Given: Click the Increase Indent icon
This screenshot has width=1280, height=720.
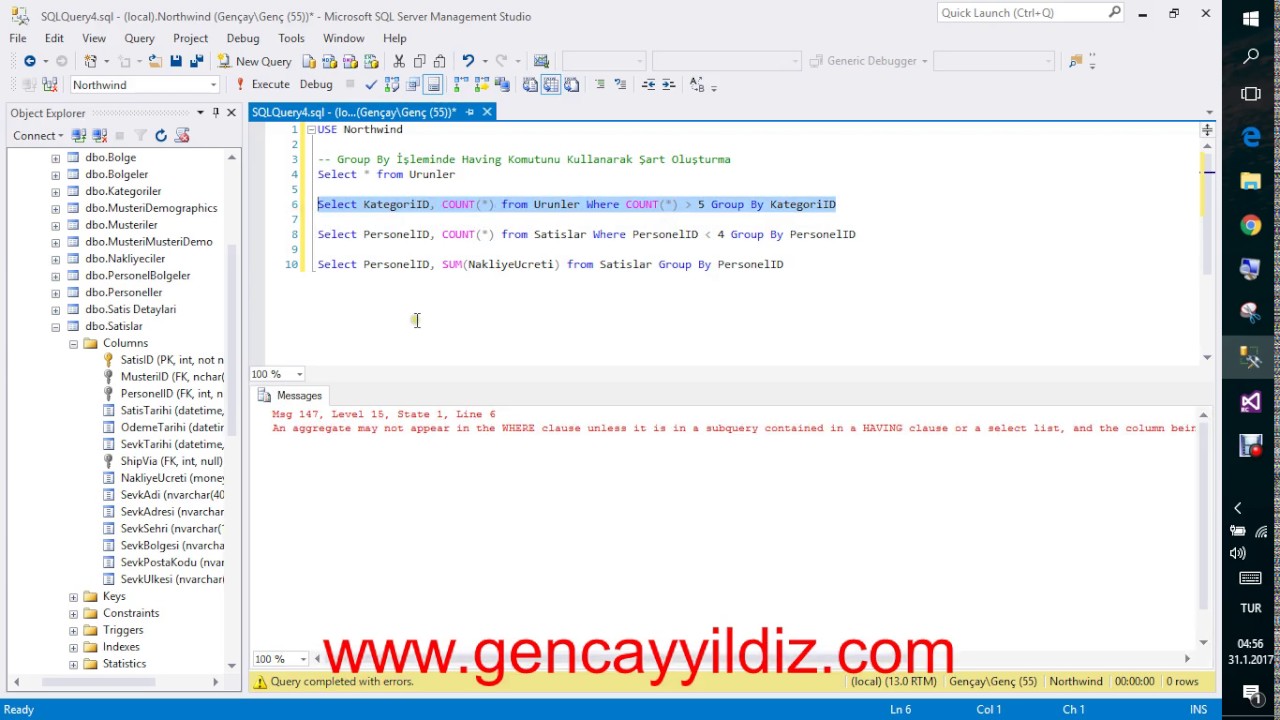Looking at the screenshot, I should (669, 85).
